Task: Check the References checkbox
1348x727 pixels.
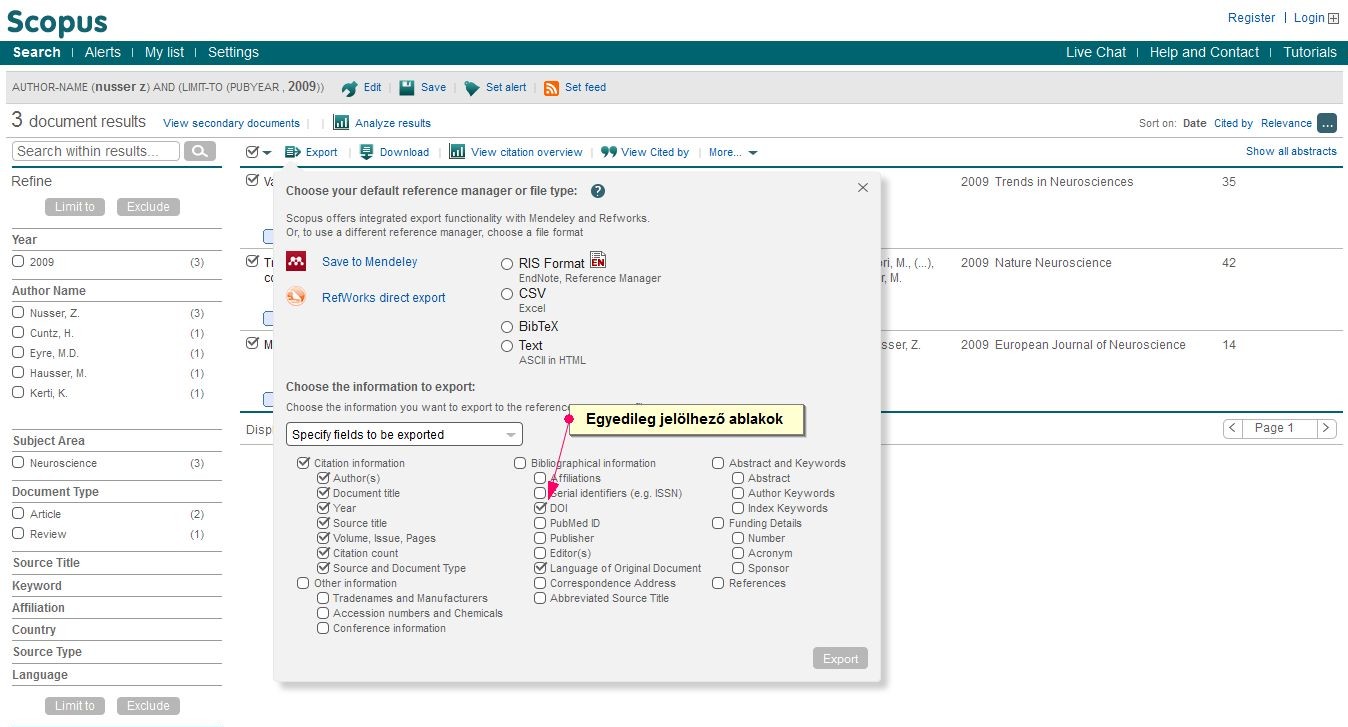Action: click(x=718, y=583)
